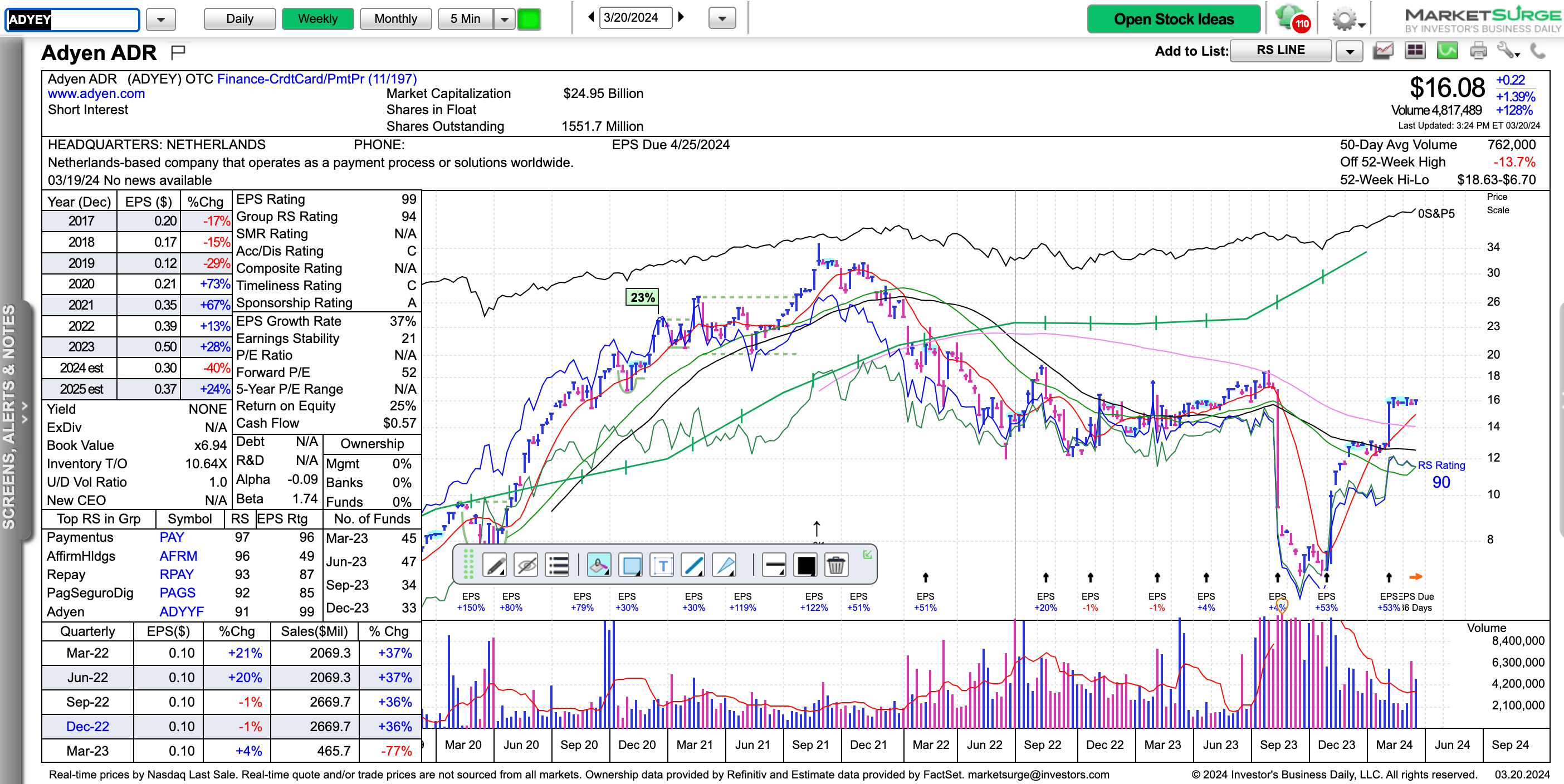Click the printer icon
1564x784 pixels.
pos(1478,51)
